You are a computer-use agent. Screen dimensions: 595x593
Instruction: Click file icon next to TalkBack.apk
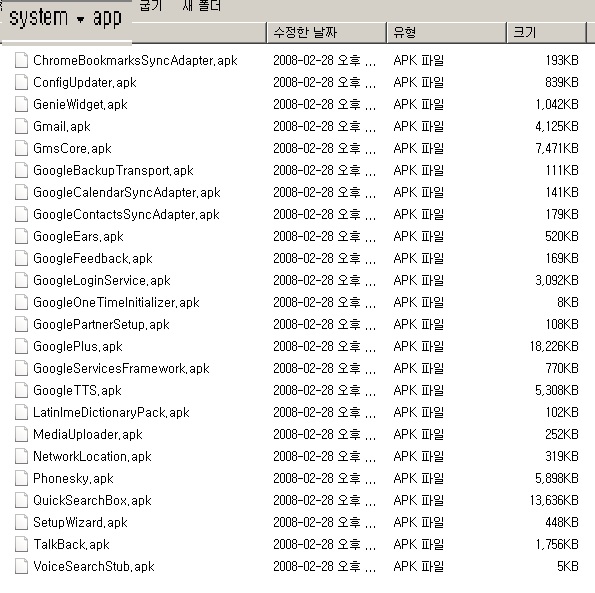click(x=21, y=544)
